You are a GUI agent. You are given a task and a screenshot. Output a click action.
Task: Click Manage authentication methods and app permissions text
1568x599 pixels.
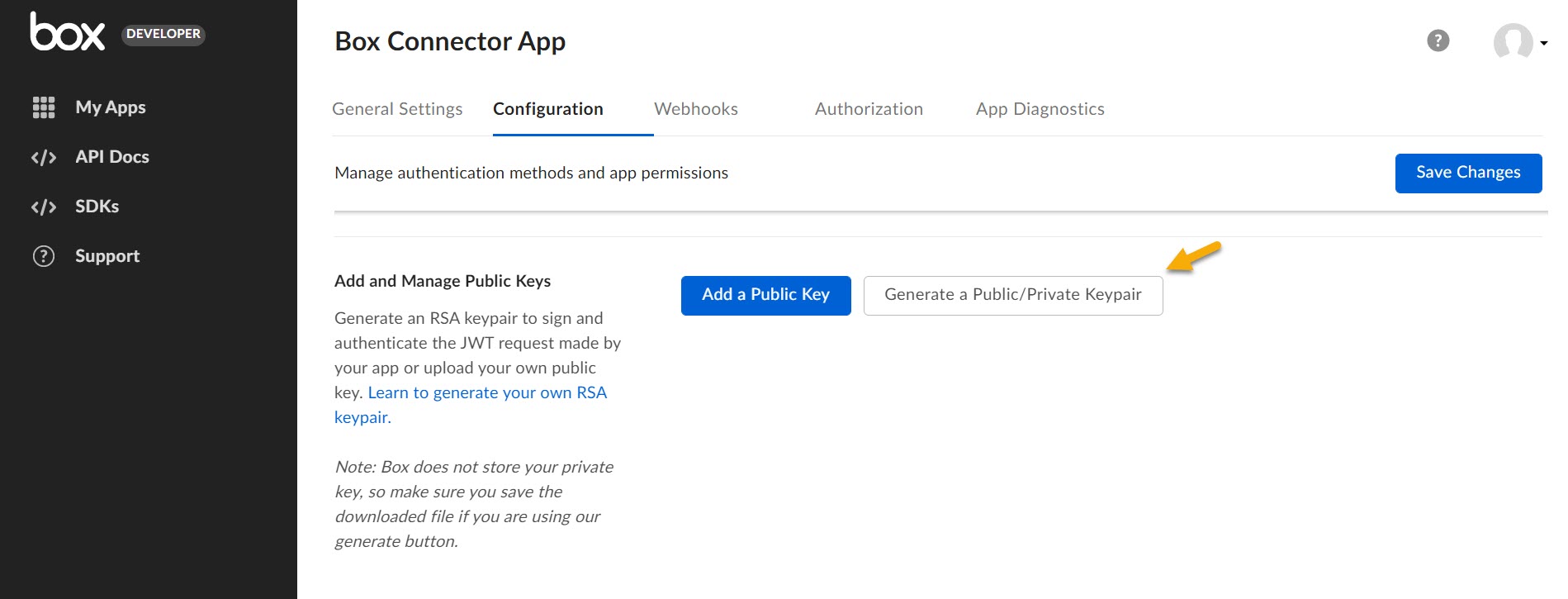point(531,173)
